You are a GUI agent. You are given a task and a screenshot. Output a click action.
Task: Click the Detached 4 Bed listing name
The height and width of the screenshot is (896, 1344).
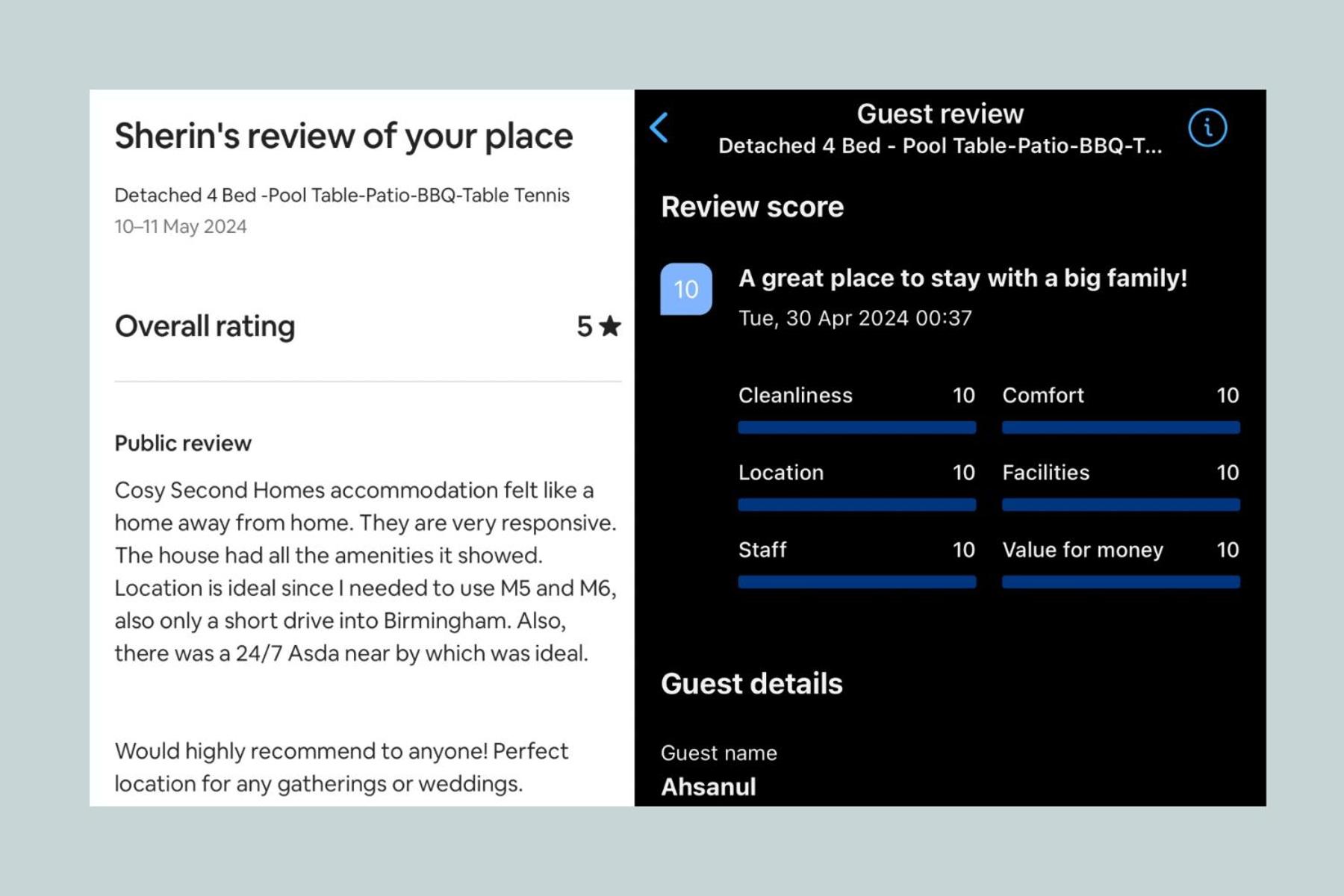[342, 195]
